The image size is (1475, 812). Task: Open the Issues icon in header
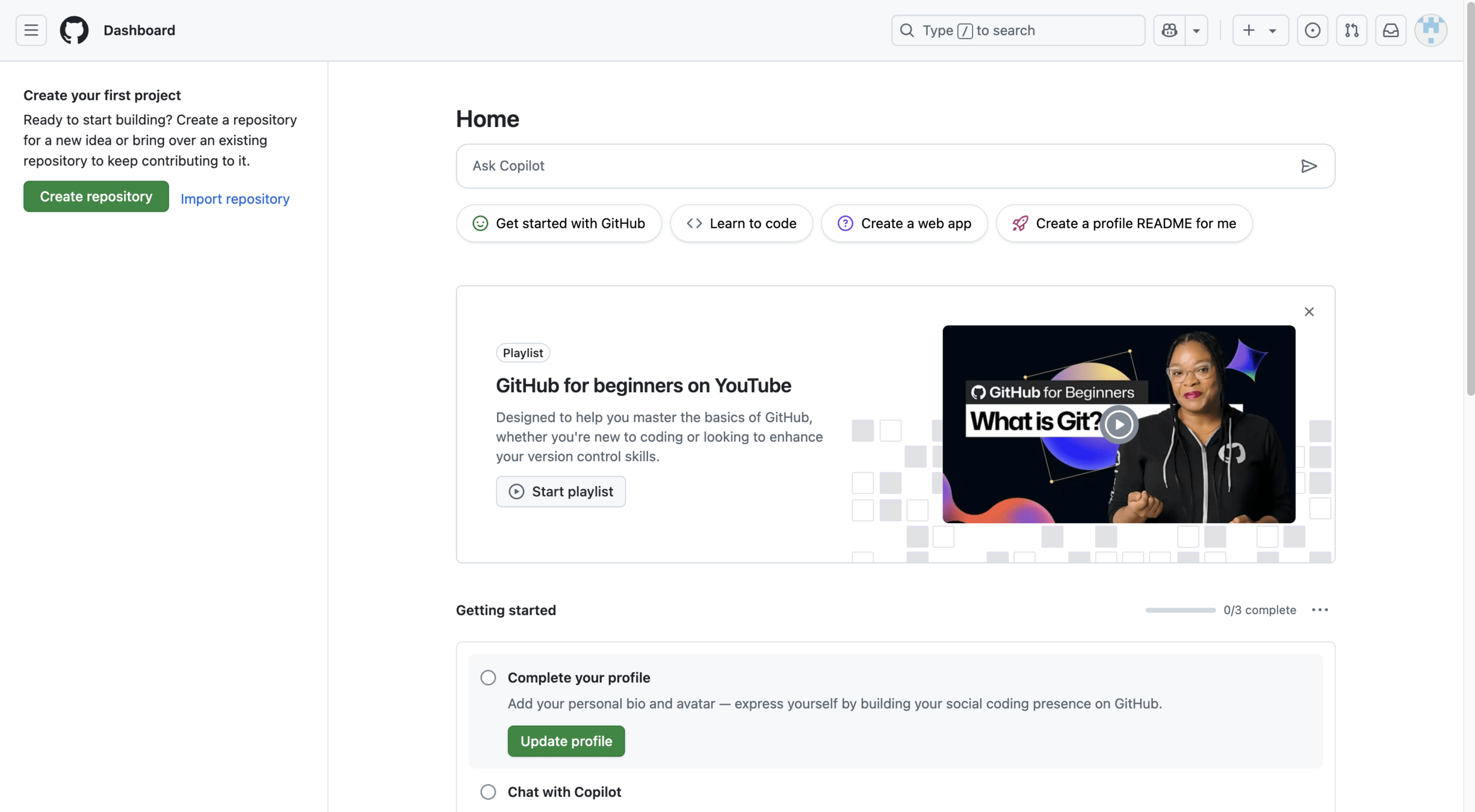[x=1312, y=30]
